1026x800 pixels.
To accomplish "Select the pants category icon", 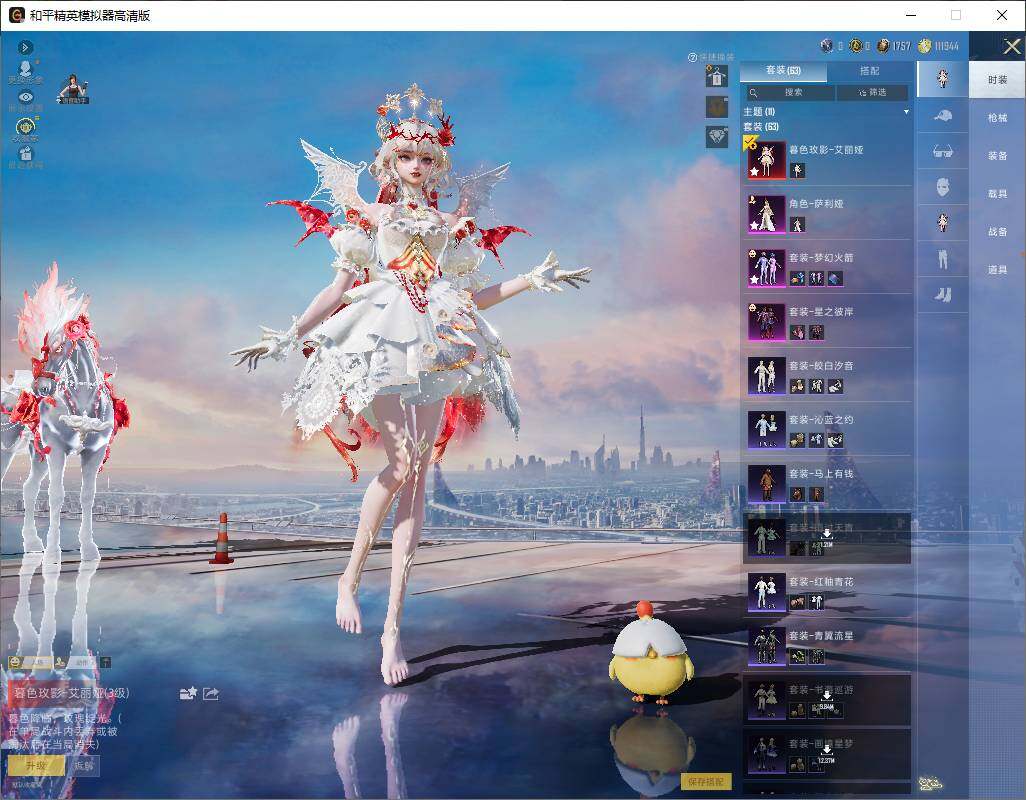I will tap(942, 260).
